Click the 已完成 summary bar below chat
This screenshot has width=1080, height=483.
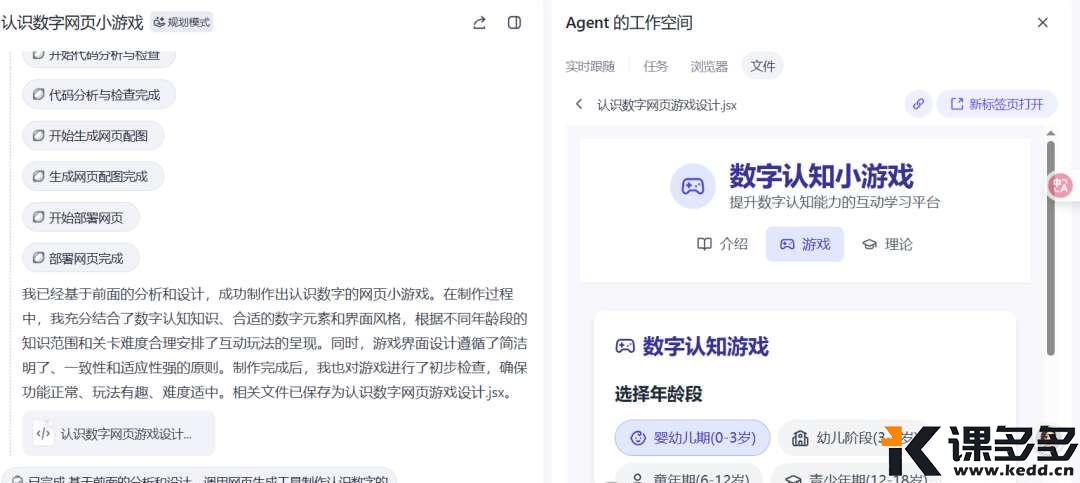[x=199, y=476]
